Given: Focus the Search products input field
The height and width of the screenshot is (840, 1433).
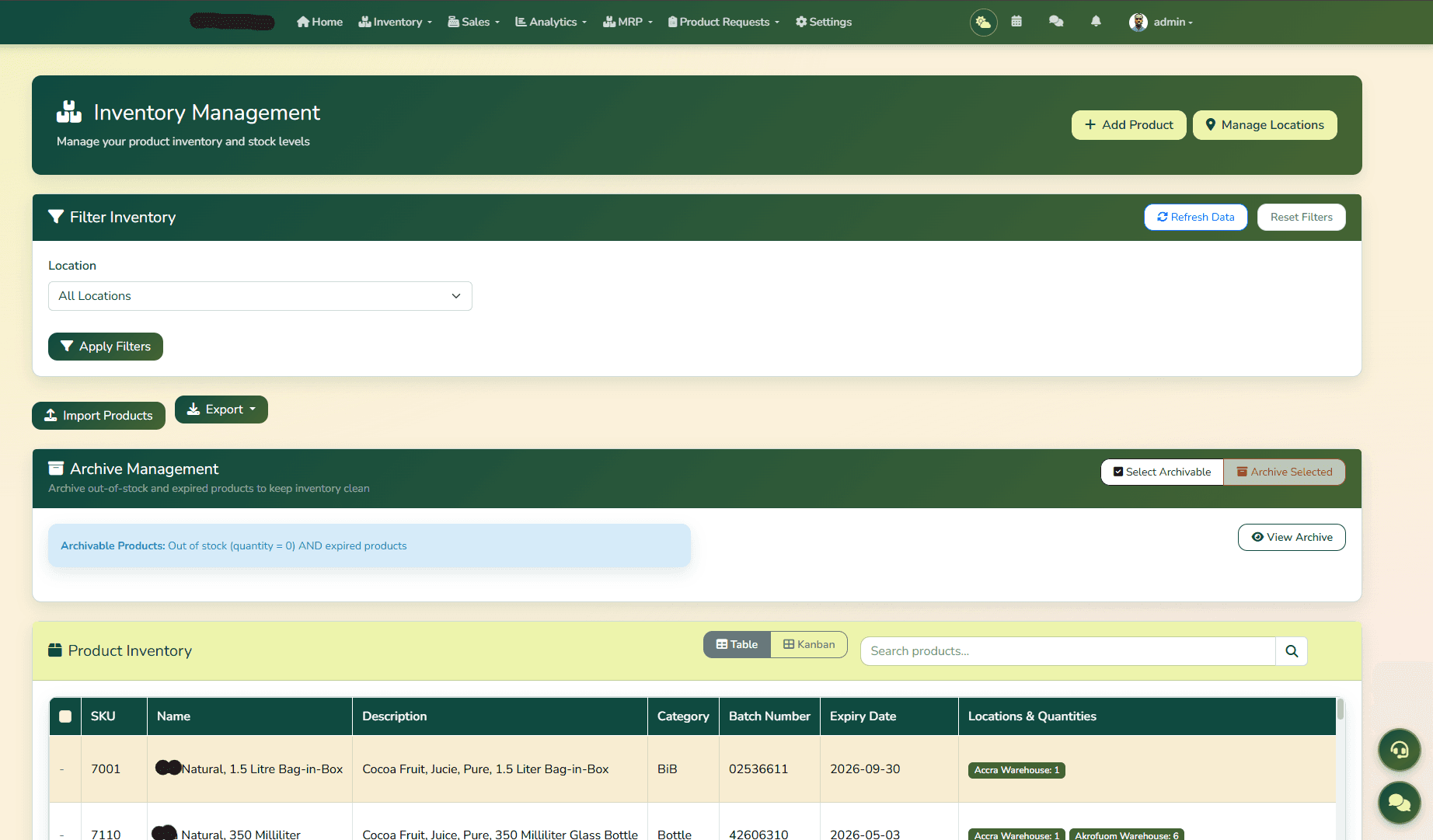Looking at the screenshot, I should click(x=1068, y=651).
